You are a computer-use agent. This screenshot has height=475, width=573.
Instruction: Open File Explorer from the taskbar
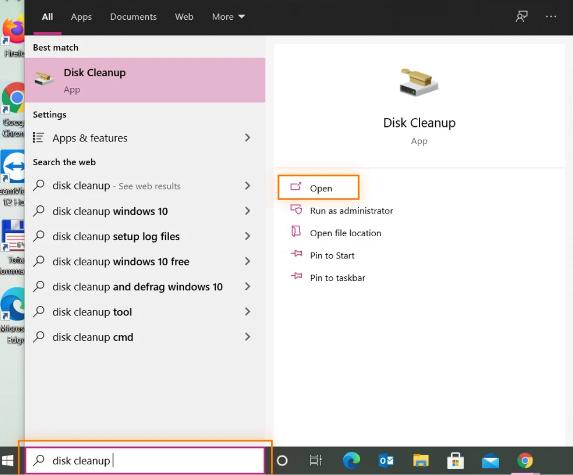click(x=421, y=460)
